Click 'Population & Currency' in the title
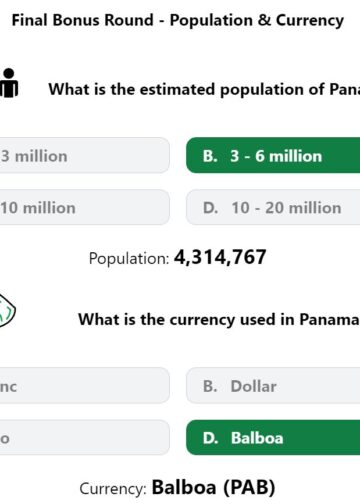This screenshot has height=504, width=360. [257, 20]
